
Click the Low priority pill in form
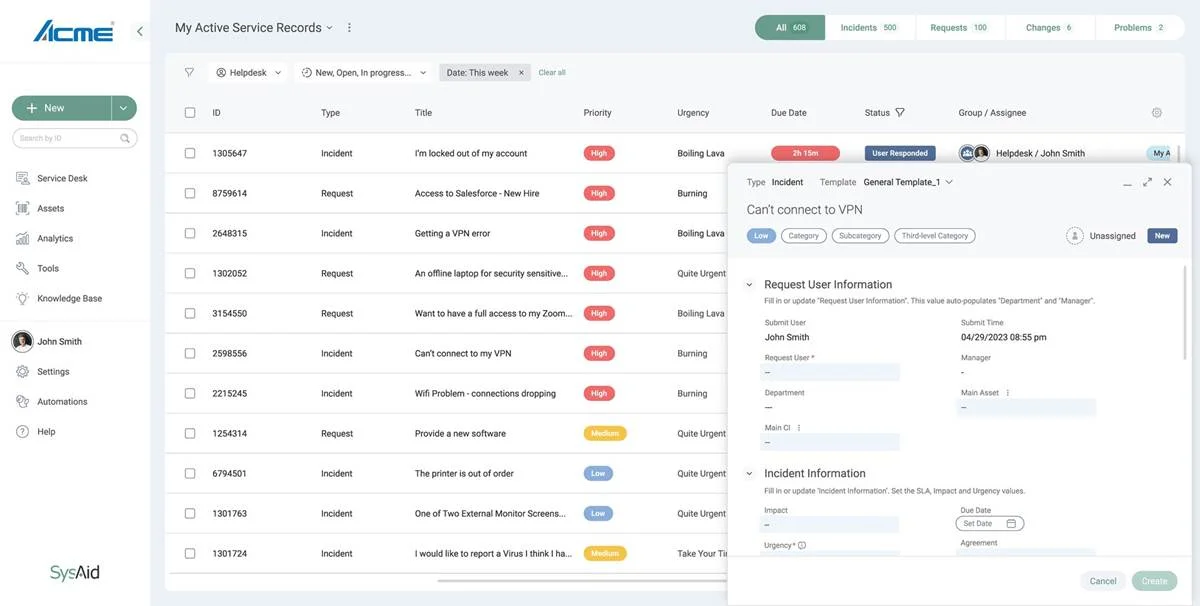pos(761,236)
